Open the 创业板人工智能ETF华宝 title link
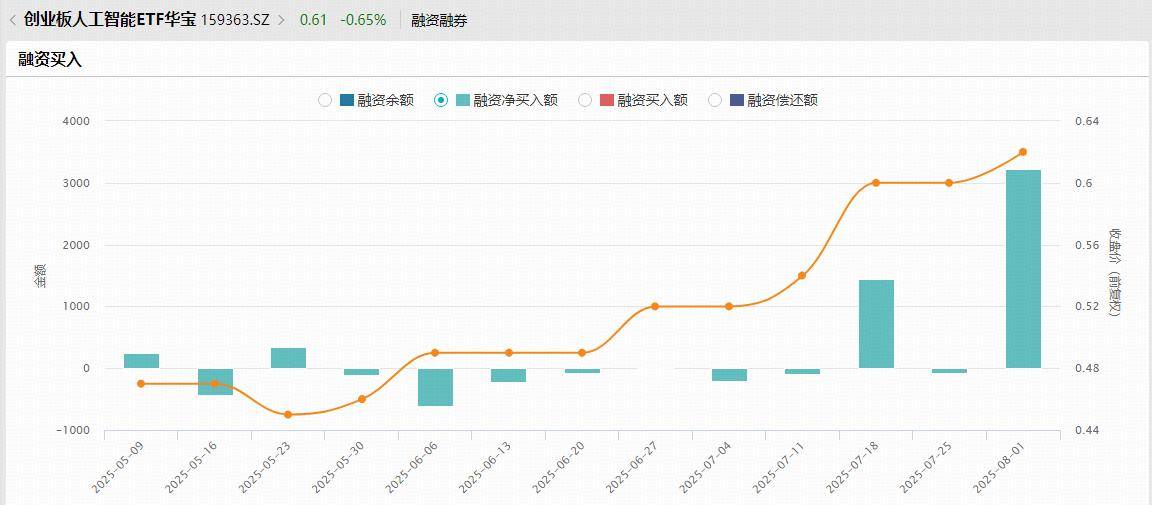Screen dimensions: 1152x505 (110, 20)
